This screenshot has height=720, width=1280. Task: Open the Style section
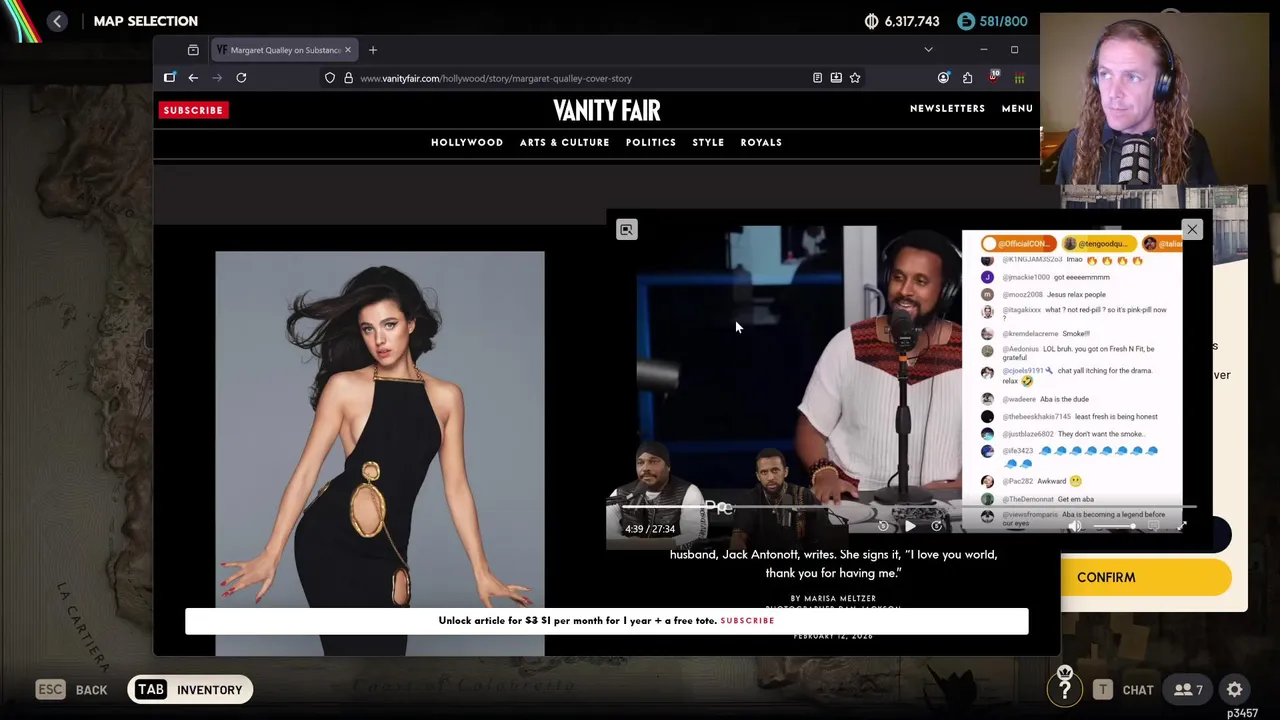(708, 142)
